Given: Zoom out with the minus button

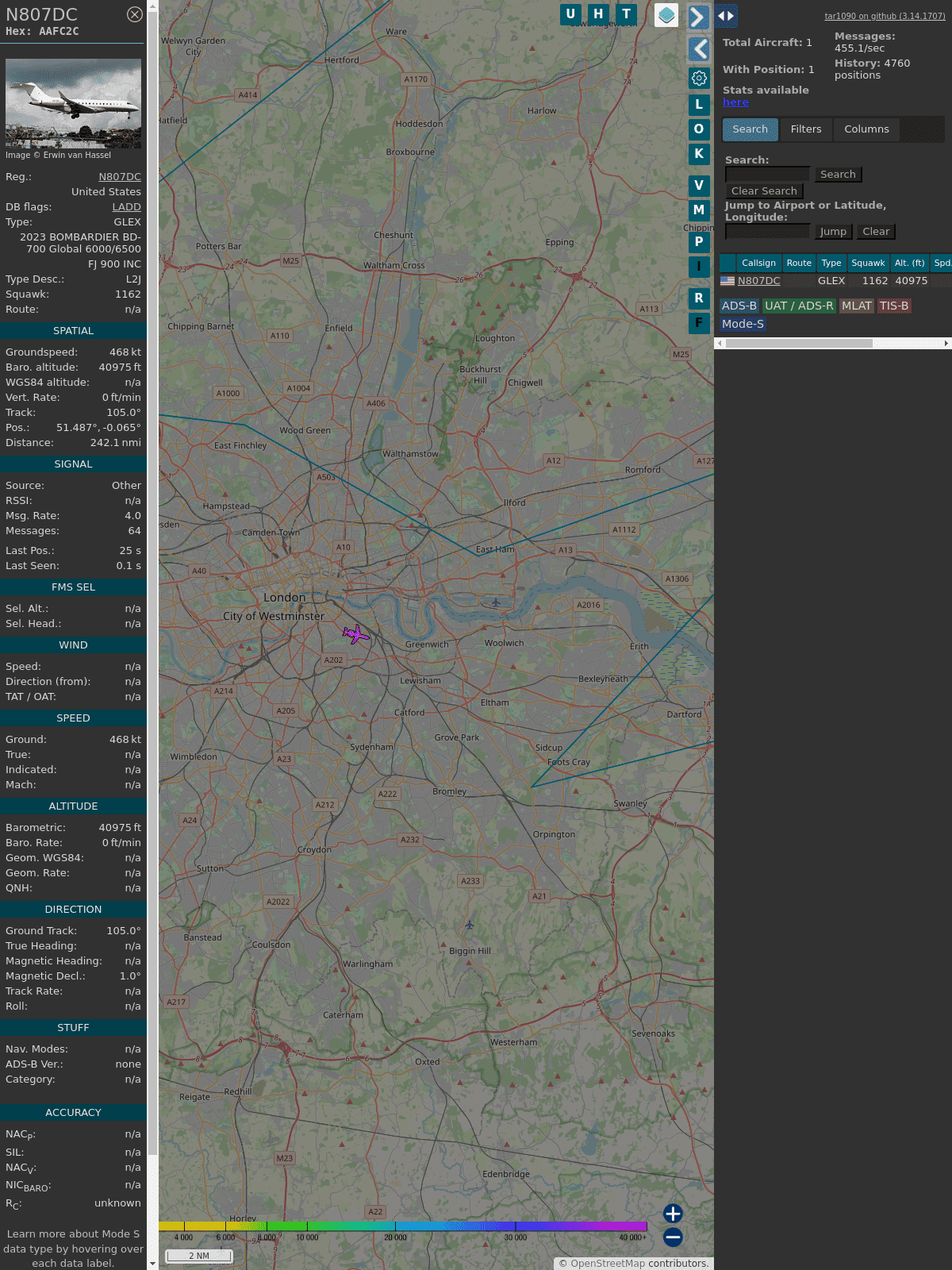Looking at the screenshot, I should 673,1237.
